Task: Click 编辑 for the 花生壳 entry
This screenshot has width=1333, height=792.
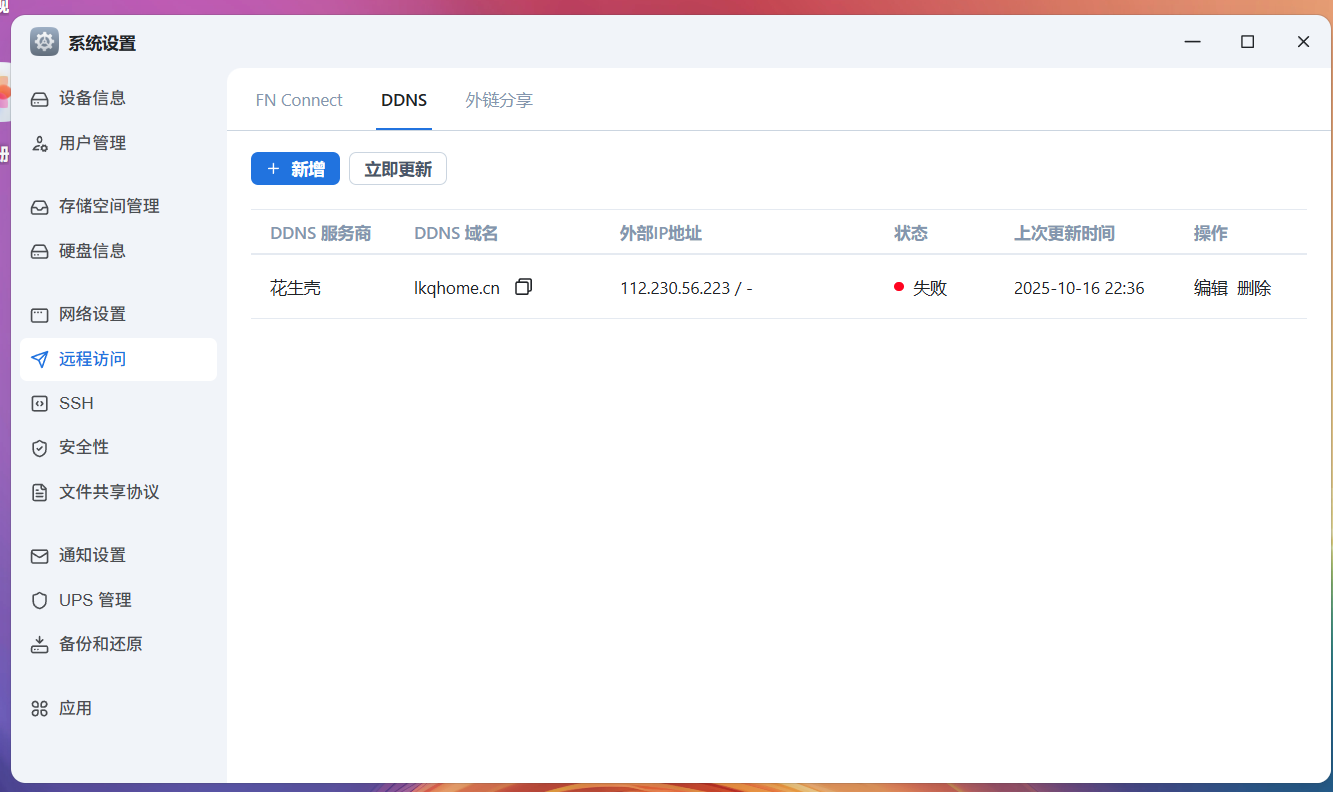Action: click(1210, 288)
